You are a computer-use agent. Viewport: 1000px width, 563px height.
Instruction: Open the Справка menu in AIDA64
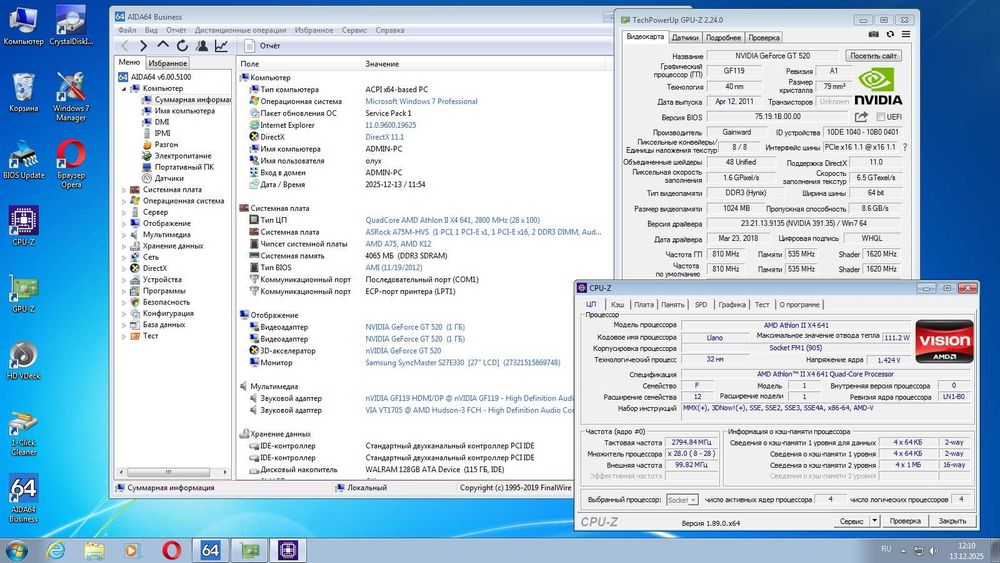pyautogui.click(x=390, y=30)
